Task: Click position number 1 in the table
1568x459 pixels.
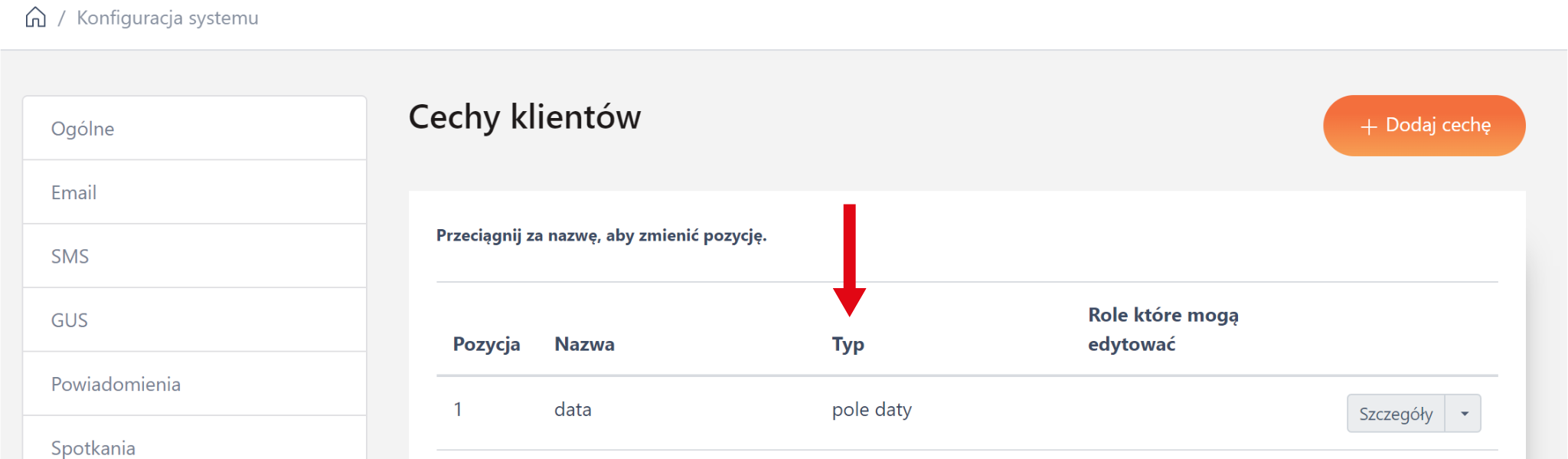Action: click(458, 410)
